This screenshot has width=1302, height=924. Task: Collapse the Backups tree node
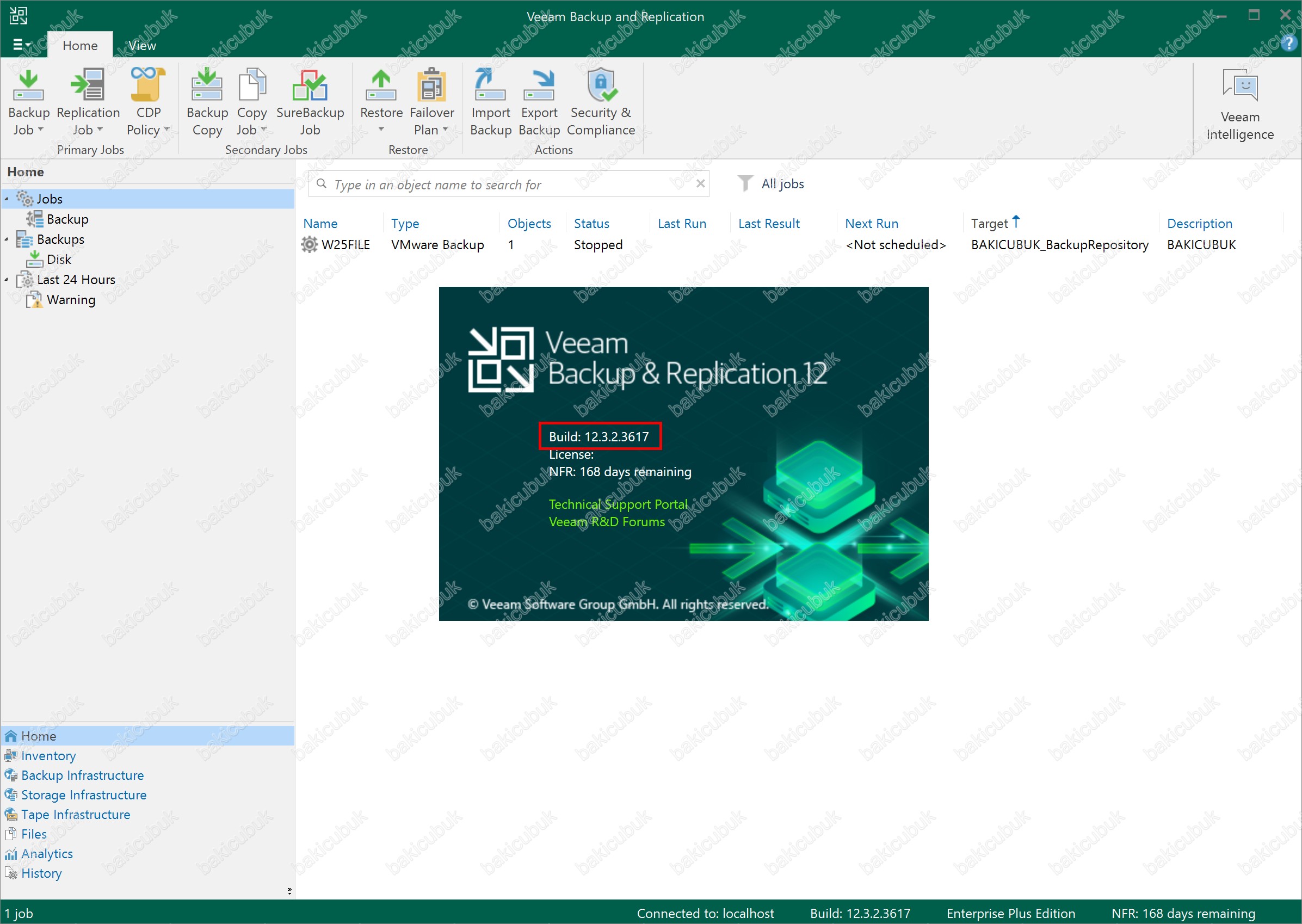(x=6, y=239)
